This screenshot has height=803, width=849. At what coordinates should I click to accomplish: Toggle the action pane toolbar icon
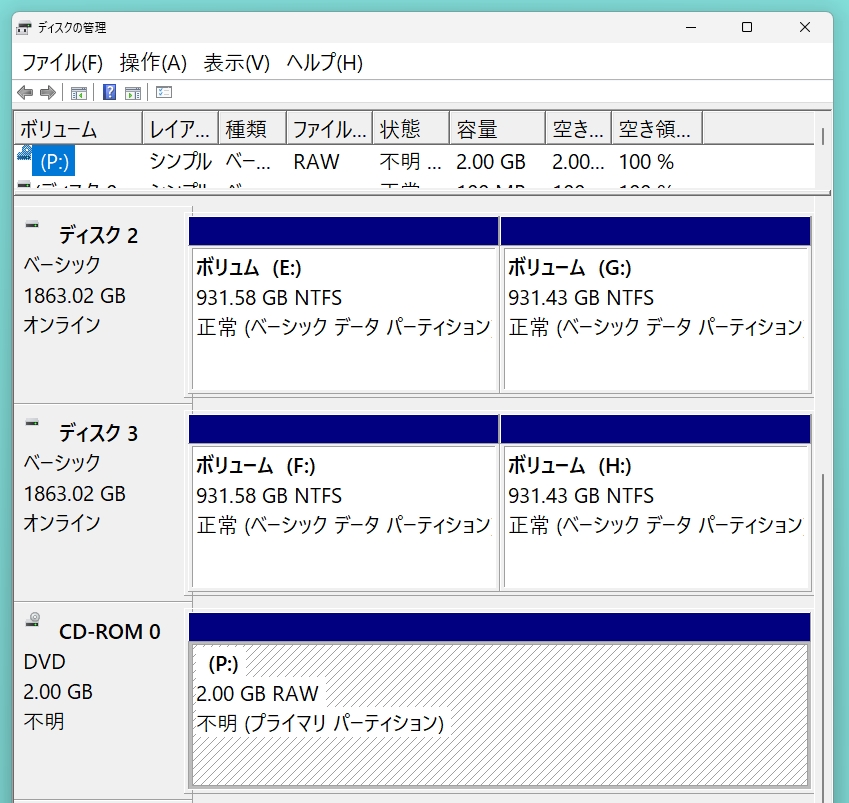point(133,93)
